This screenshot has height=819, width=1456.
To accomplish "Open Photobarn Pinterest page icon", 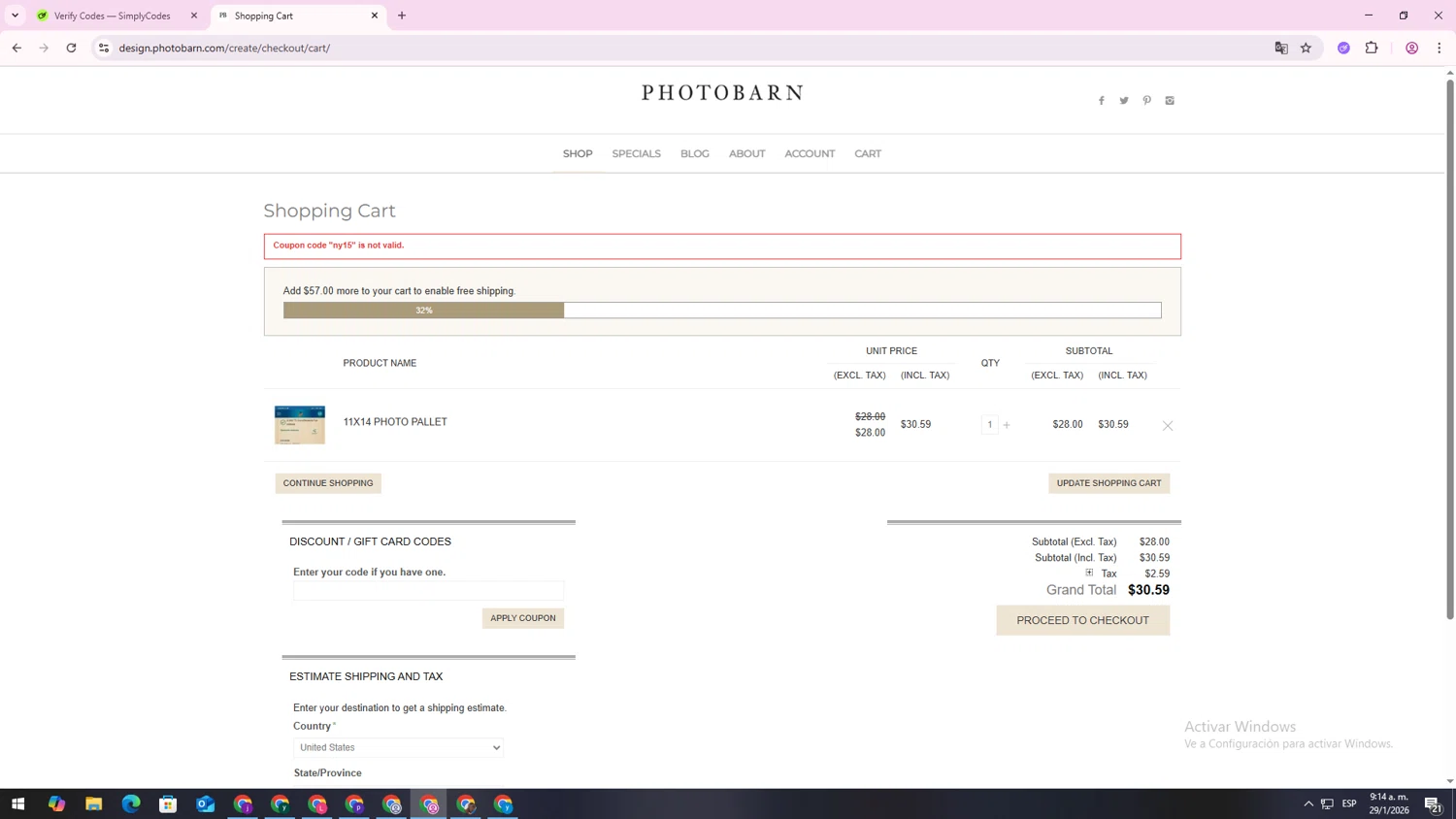I will point(1146,101).
